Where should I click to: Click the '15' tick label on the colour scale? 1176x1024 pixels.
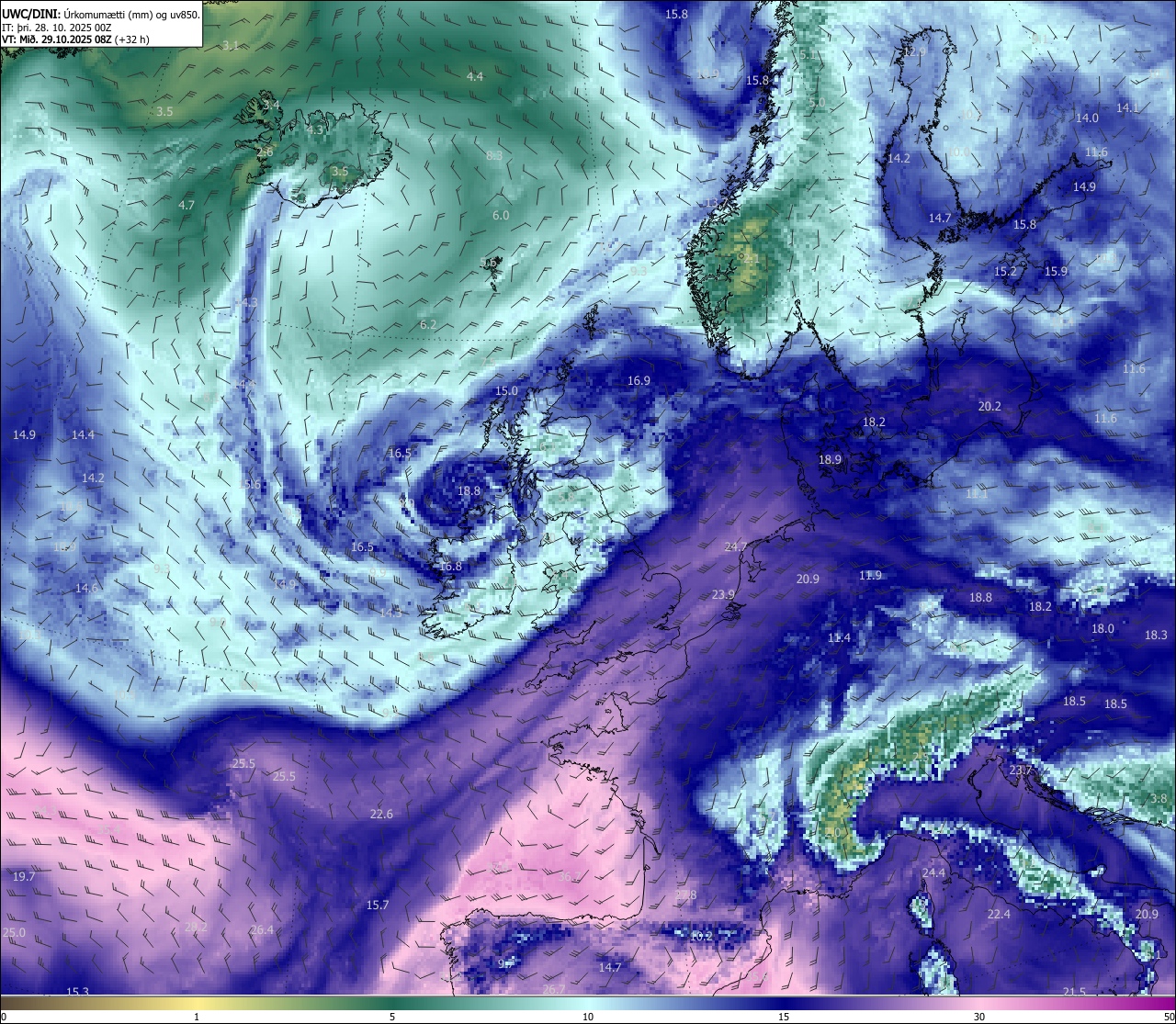pos(784,1017)
